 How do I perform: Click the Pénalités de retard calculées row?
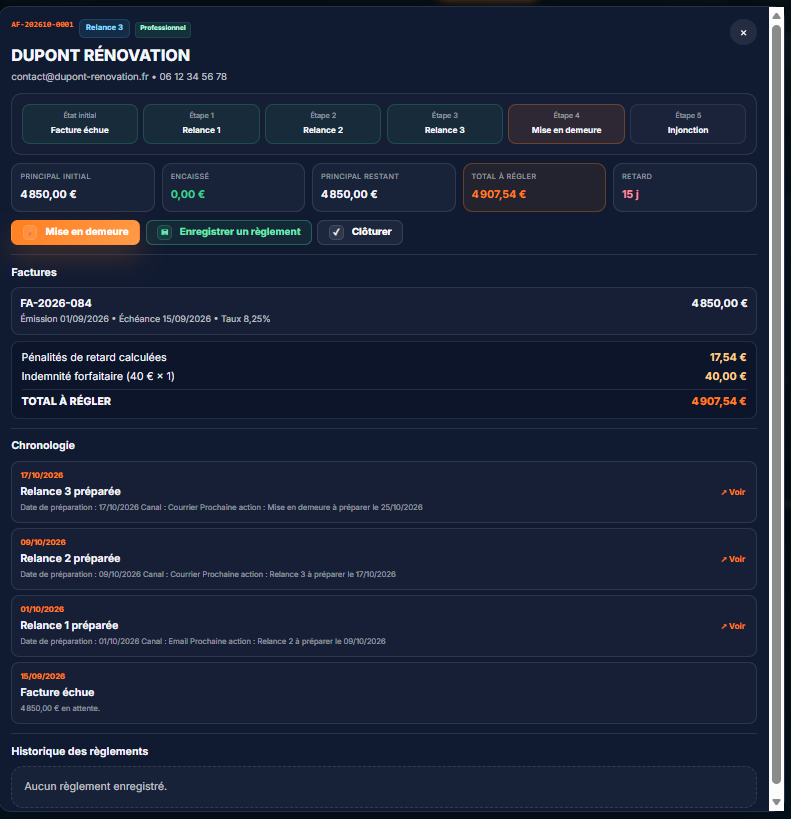[384, 357]
